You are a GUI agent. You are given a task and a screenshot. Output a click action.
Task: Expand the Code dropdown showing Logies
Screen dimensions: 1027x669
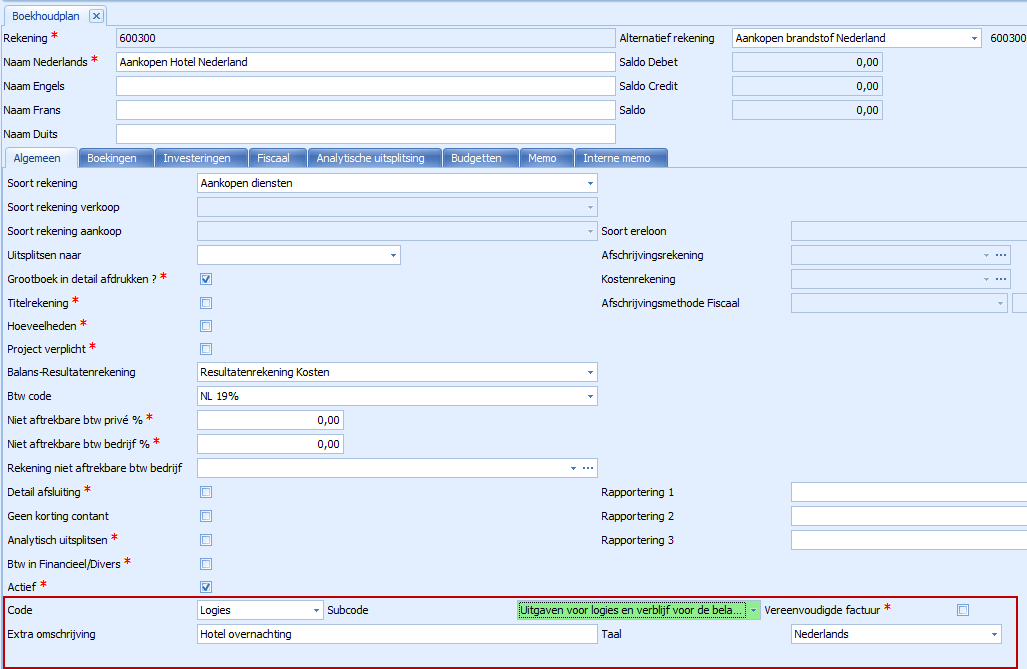pyautogui.click(x=317, y=610)
